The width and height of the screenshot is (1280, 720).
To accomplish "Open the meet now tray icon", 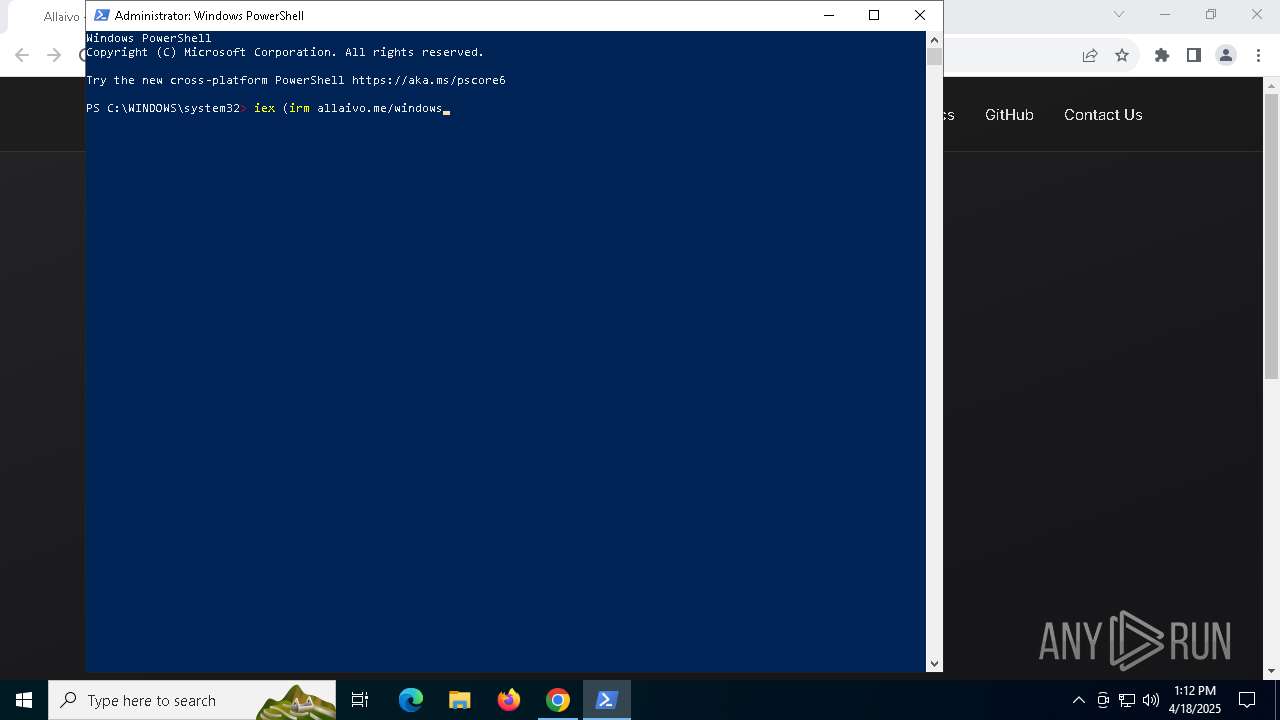I will pos(1103,700).
